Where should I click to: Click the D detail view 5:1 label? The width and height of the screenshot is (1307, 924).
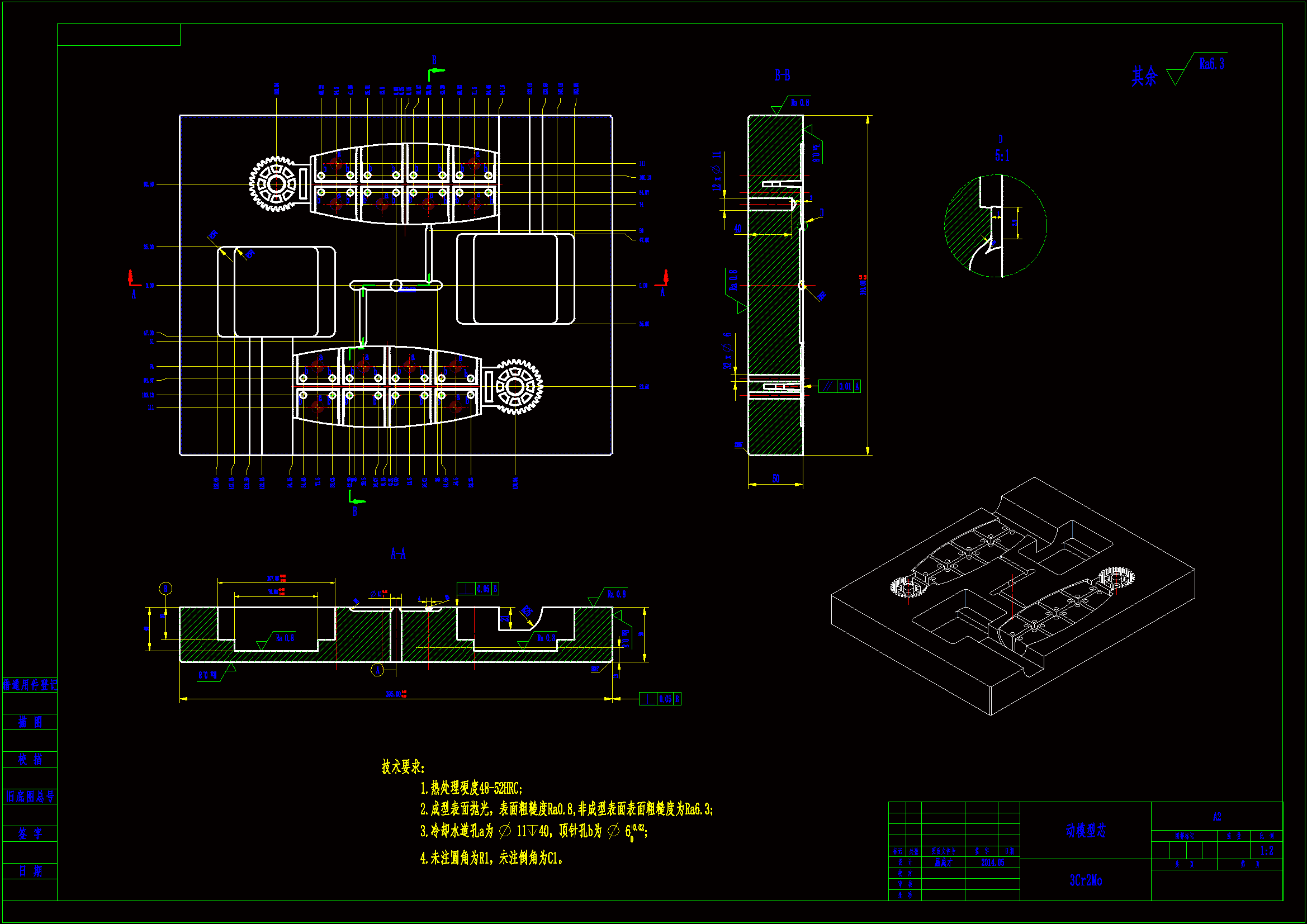pyautogui.click(x=1002, y=155)
